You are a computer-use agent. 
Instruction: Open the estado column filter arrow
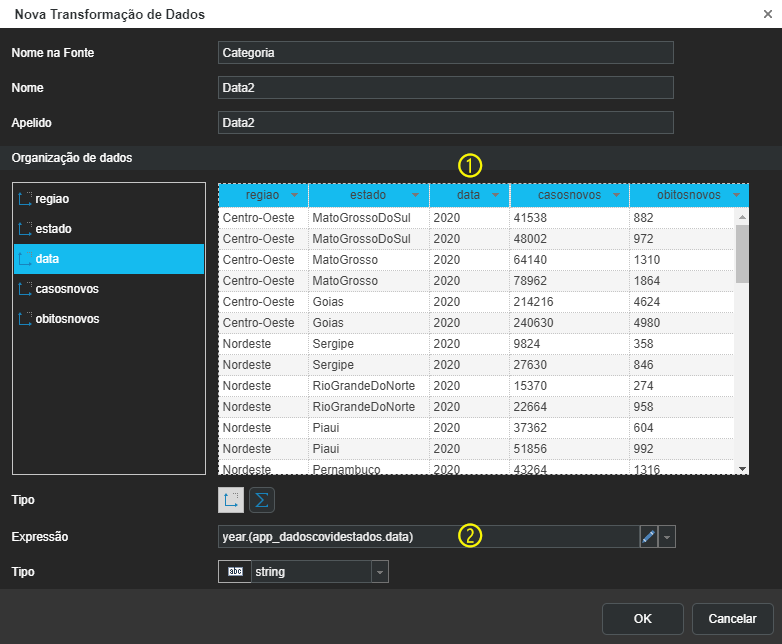click(x=415, y=195)
